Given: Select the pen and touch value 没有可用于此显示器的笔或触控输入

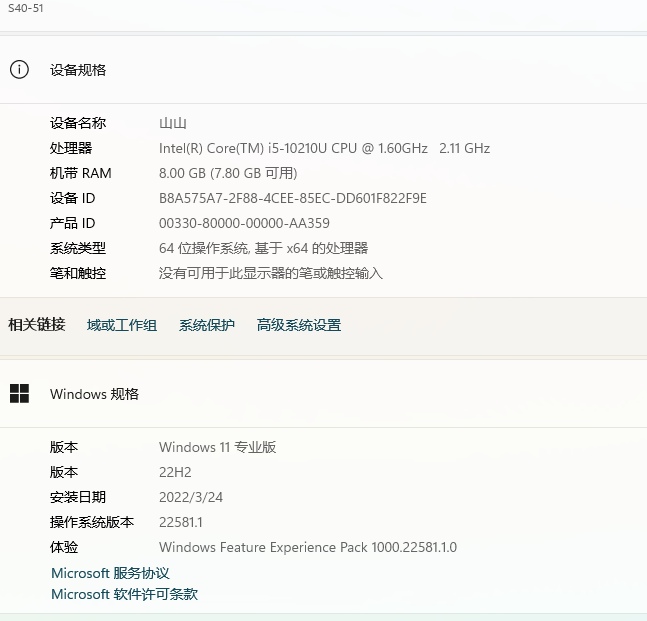Looking at the screenshot, I should tap(271, 273).
